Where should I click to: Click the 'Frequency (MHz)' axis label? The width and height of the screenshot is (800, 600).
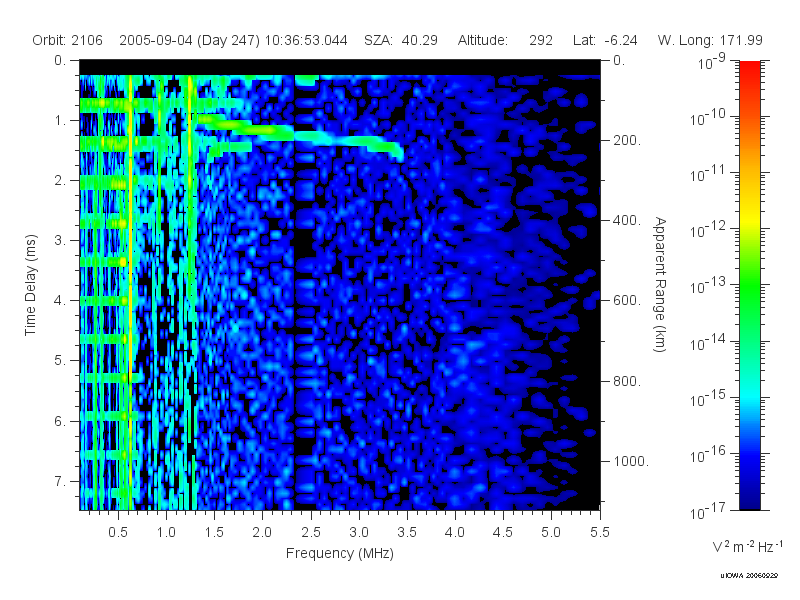pyautogui.click(x=340, y=553)
